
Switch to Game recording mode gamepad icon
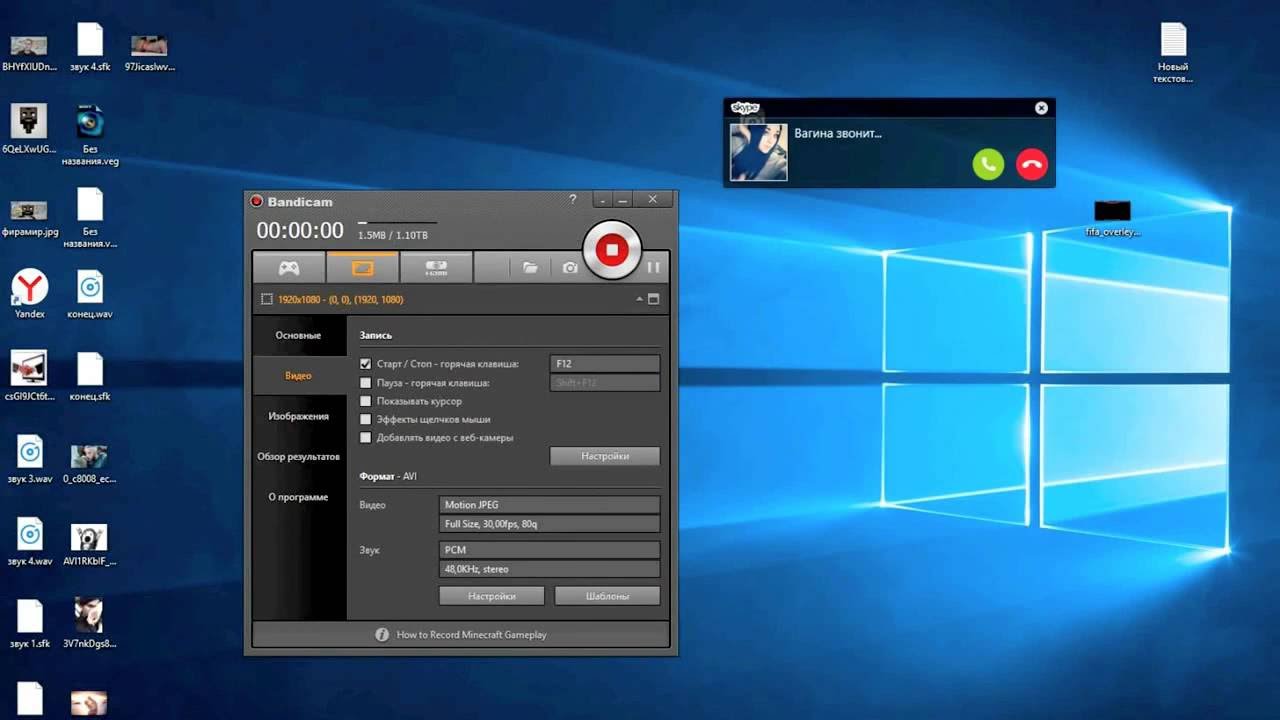click(x=289, y=268)
